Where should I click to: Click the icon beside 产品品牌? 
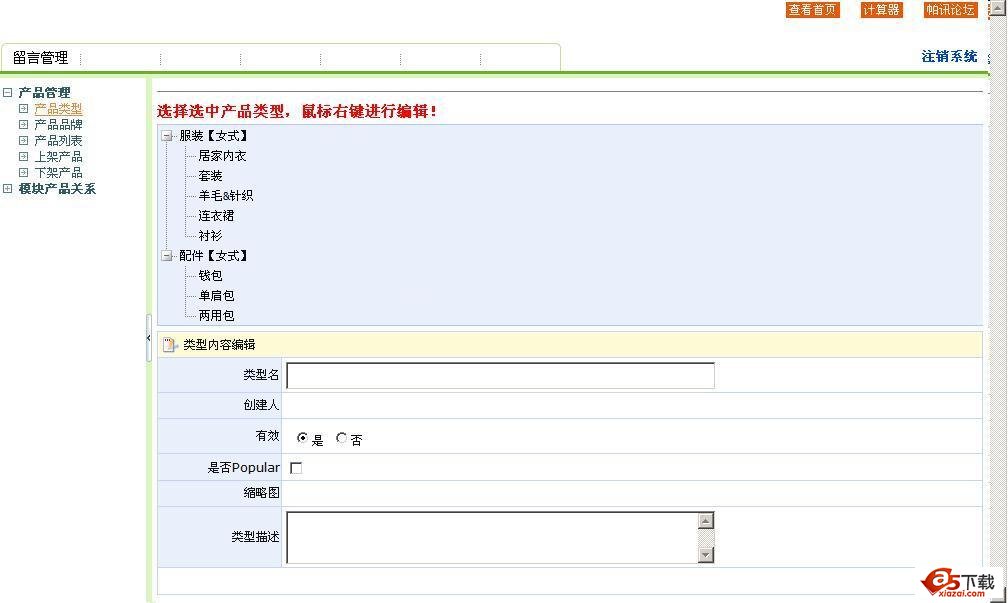pos(23,125)
